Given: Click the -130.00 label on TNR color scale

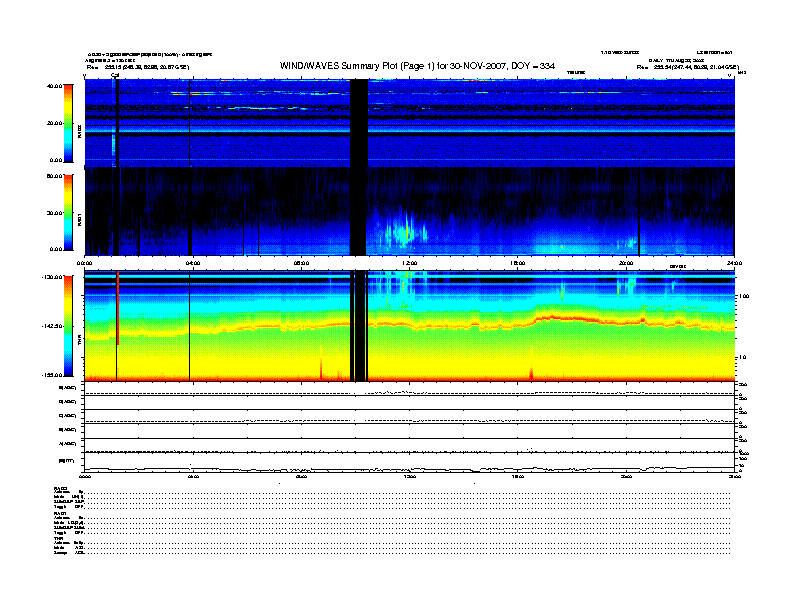Looking at the screenshot, I should 52,277.
